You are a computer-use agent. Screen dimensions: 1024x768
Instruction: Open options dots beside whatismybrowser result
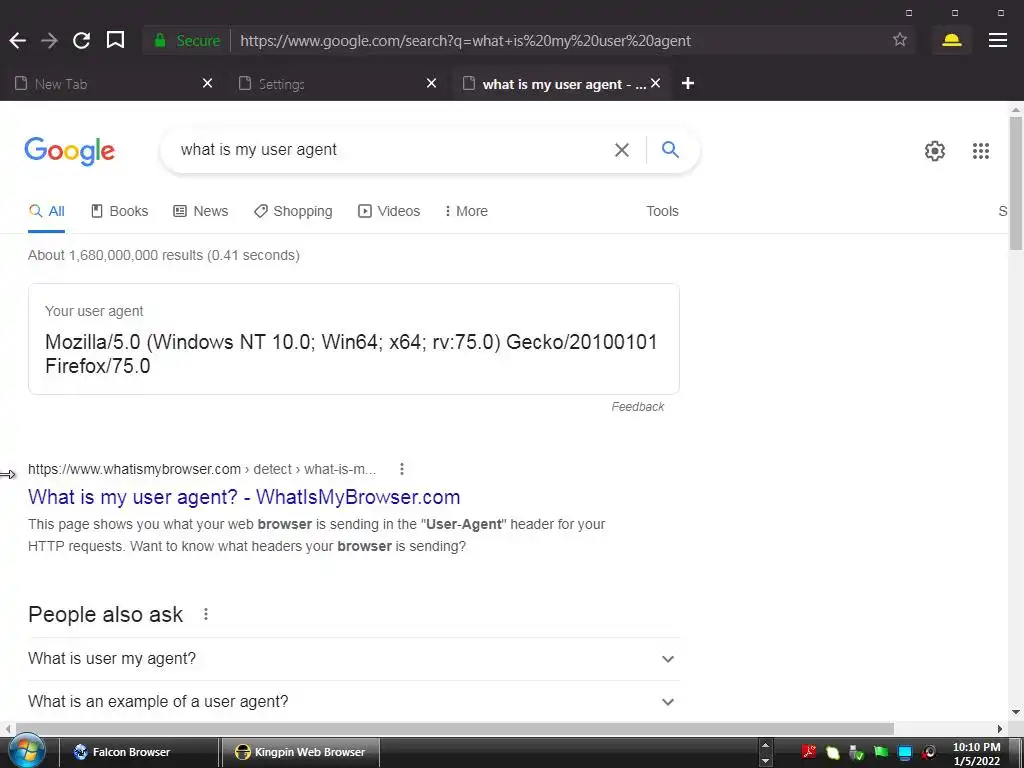[402, 469]
